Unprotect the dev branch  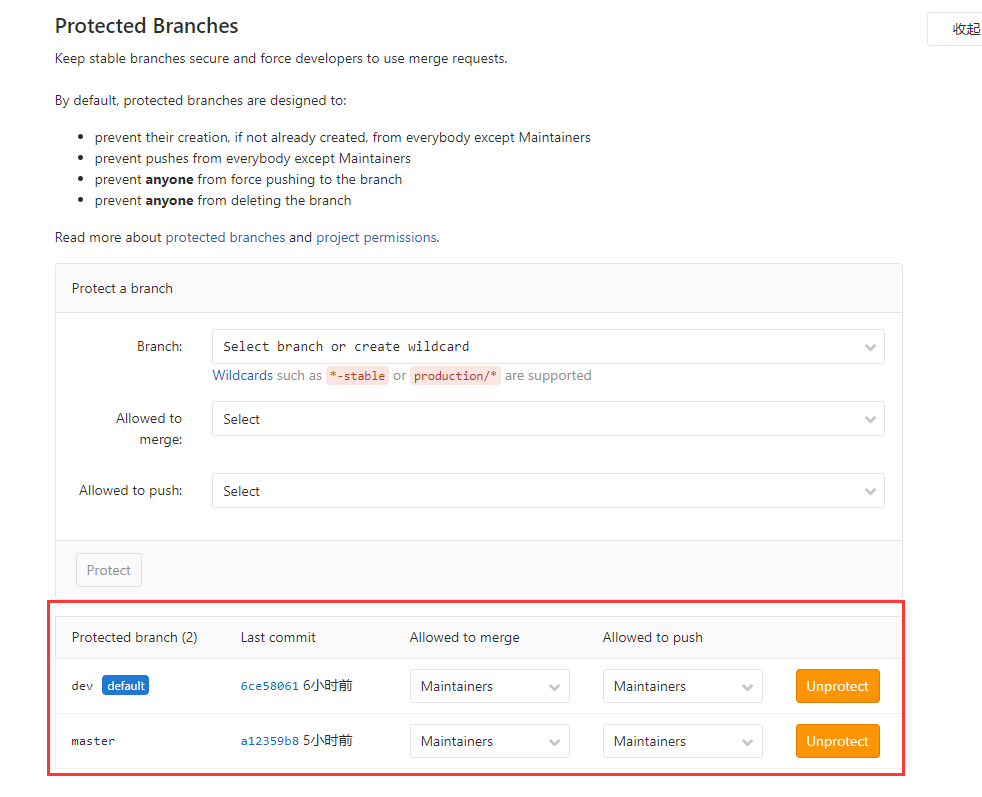(x=837, y=686)
